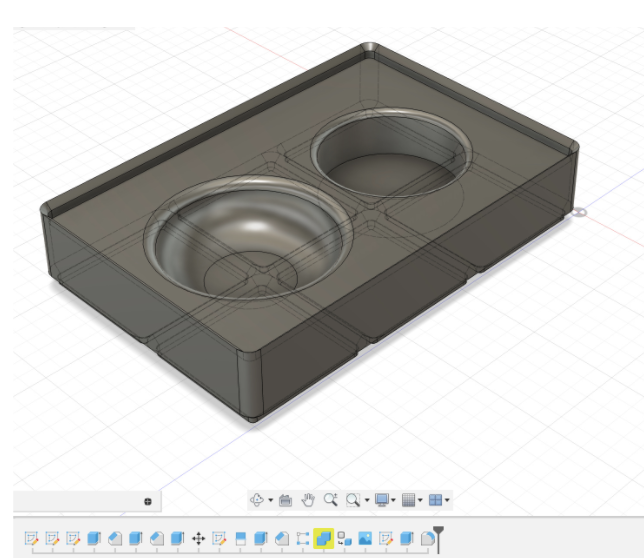Select the copy-body feature after Combine
Image resolution: width=644 pixels, height=558 pixels.
click(x=344, y=538)
